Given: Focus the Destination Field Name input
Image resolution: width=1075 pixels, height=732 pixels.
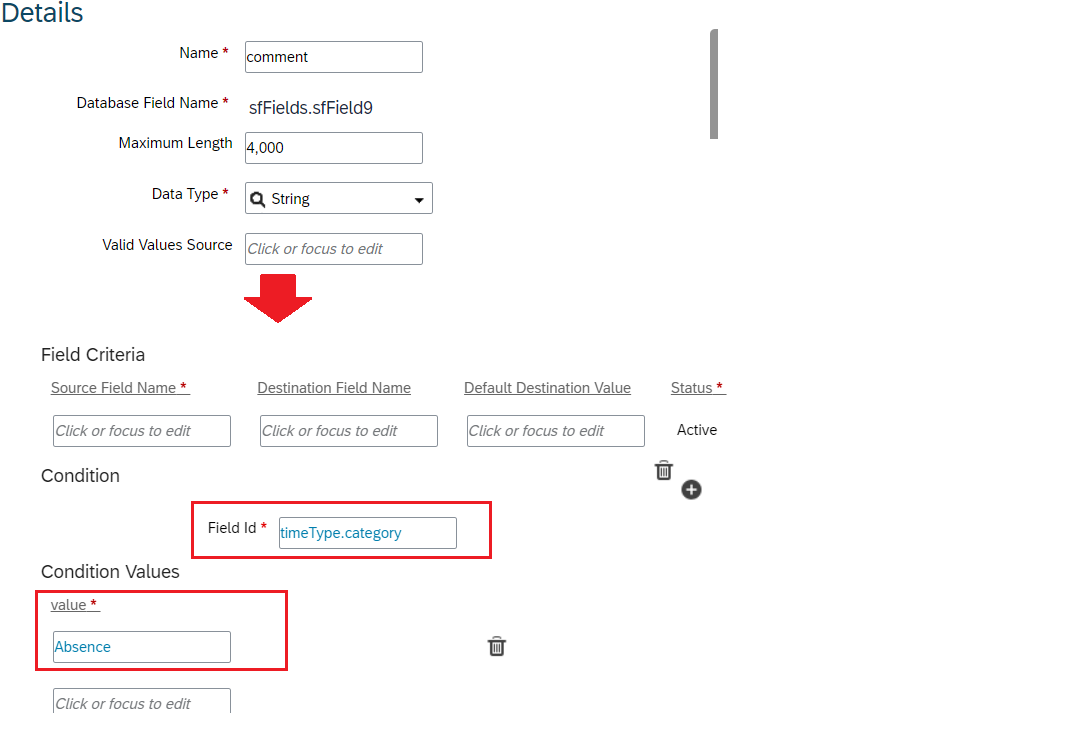Looking at the screenshot, I should tap(349, 431).
